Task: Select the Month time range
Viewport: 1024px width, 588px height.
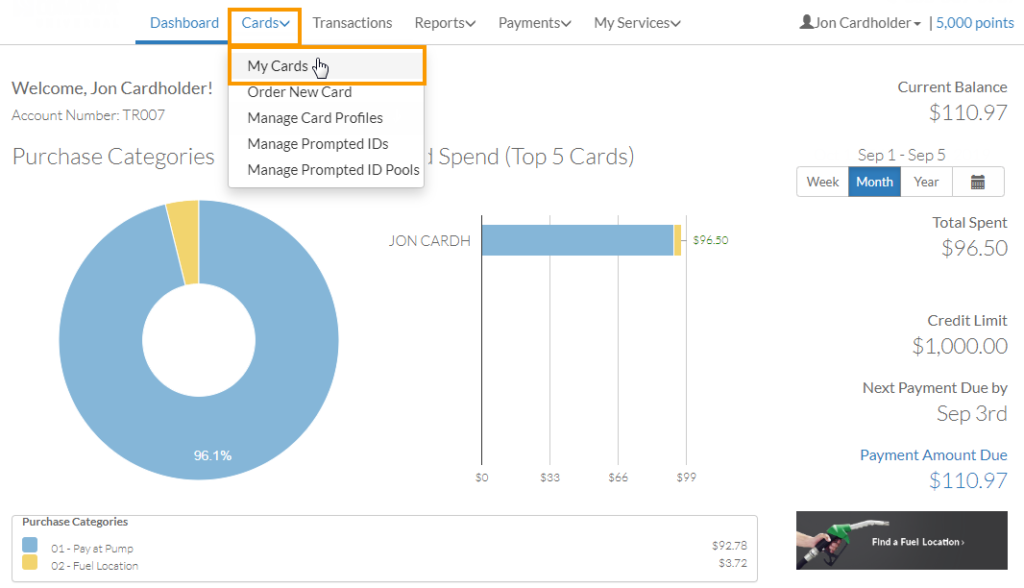Action: [x=874, y=182]
